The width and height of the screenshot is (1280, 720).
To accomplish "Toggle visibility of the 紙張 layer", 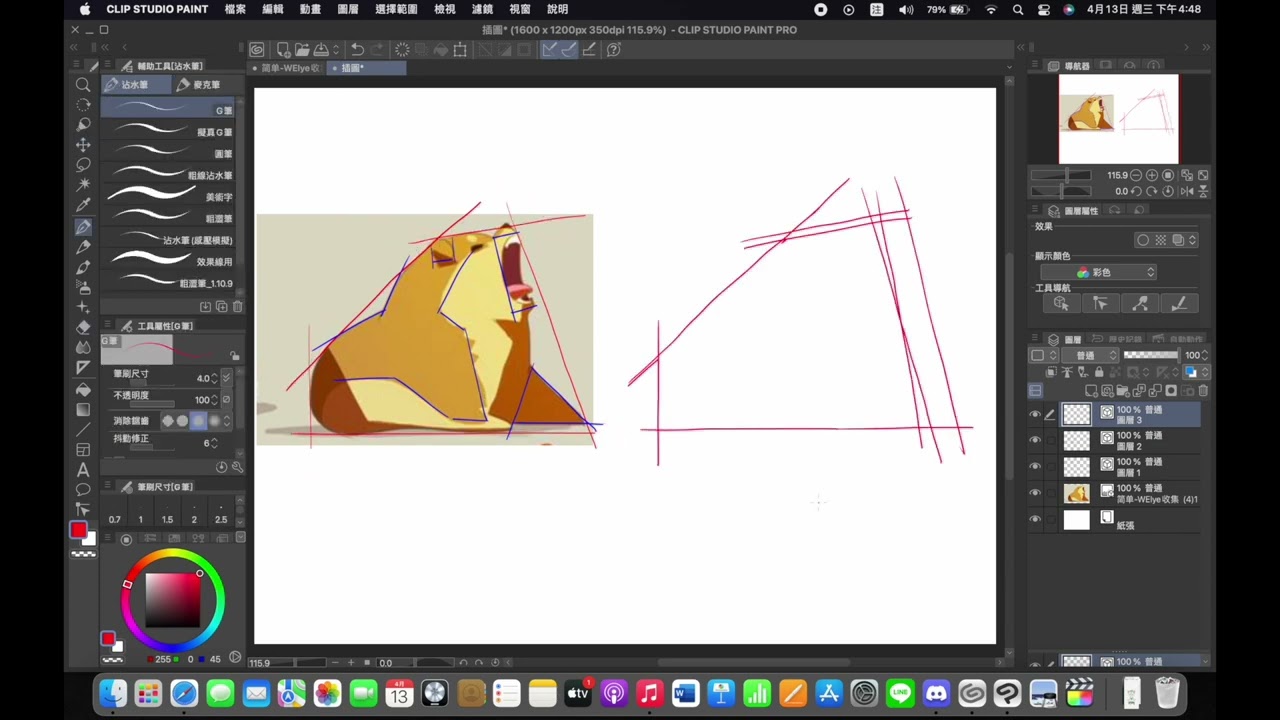I will point(1035,519).
